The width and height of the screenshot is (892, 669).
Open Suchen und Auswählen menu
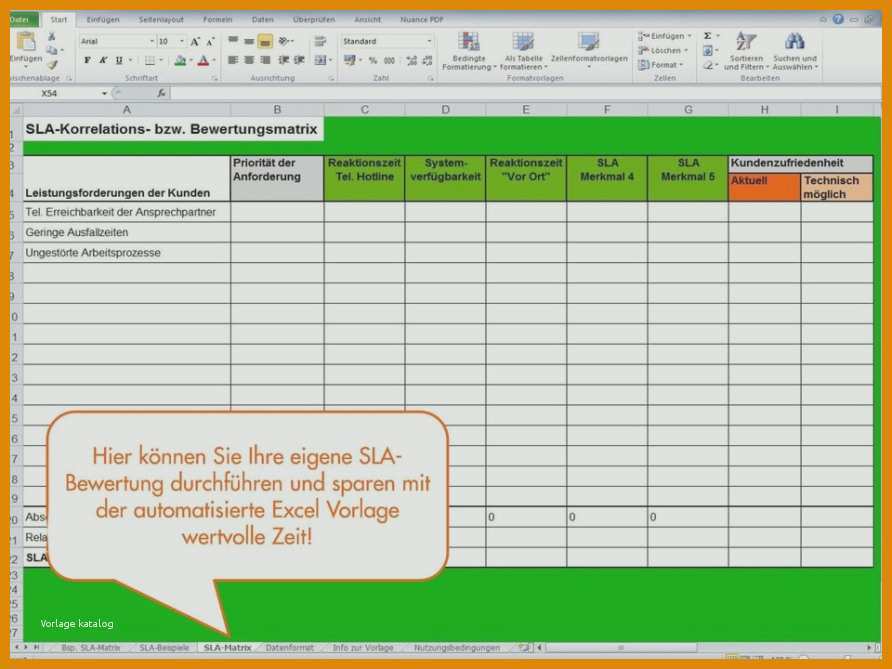click(795, 51)
